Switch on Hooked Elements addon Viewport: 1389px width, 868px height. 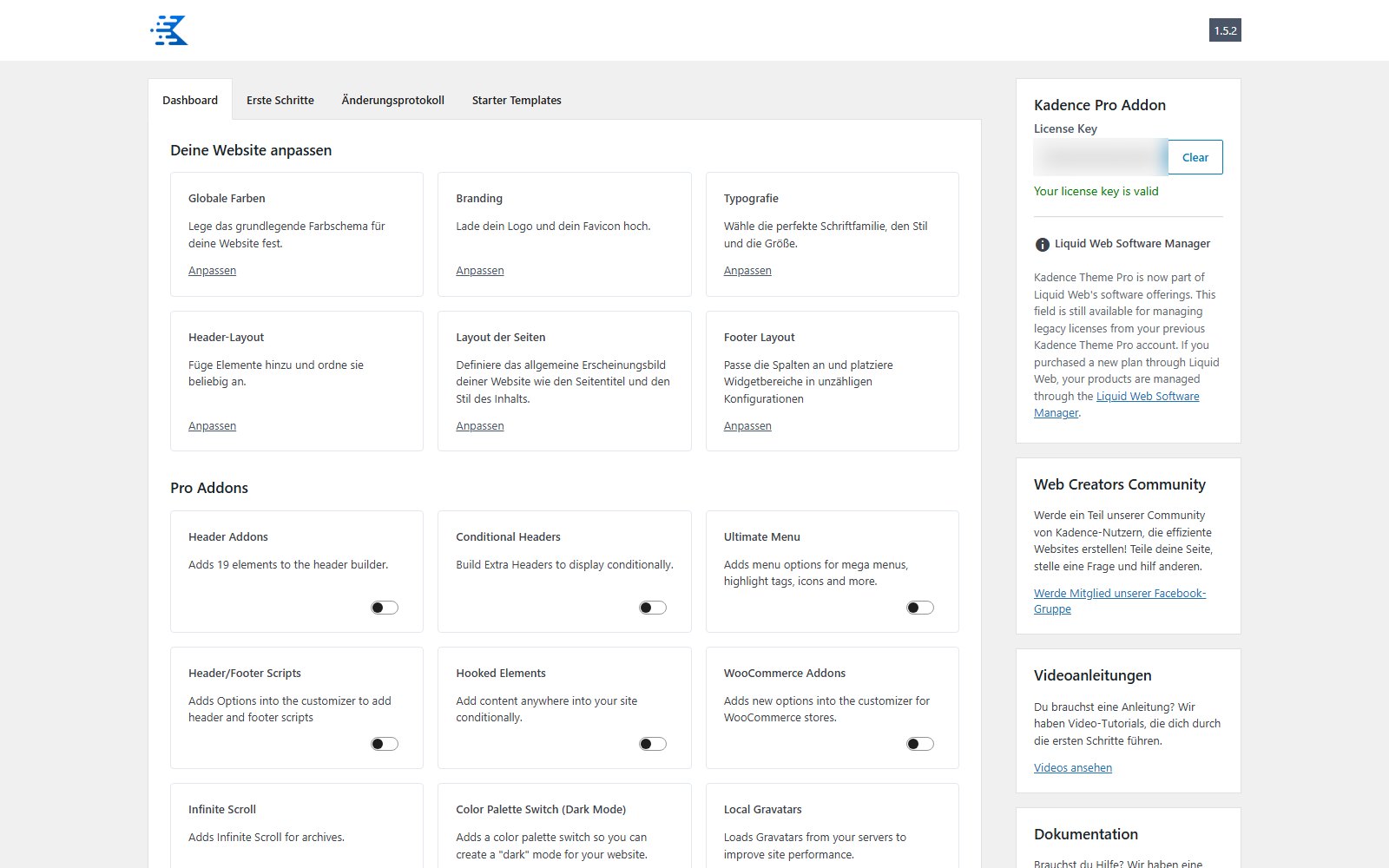(653, 744)
